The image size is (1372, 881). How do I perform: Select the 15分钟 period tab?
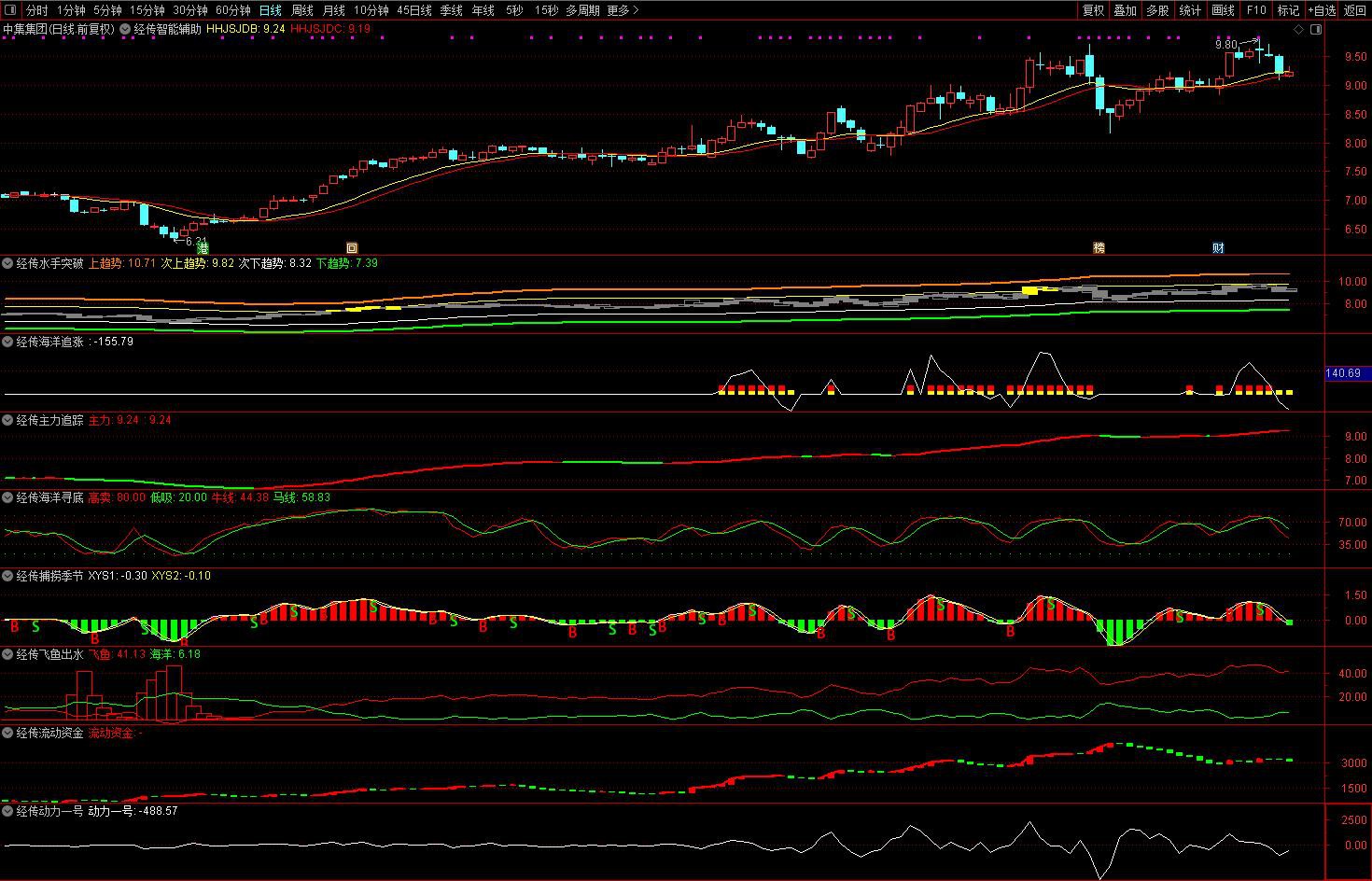147,10
